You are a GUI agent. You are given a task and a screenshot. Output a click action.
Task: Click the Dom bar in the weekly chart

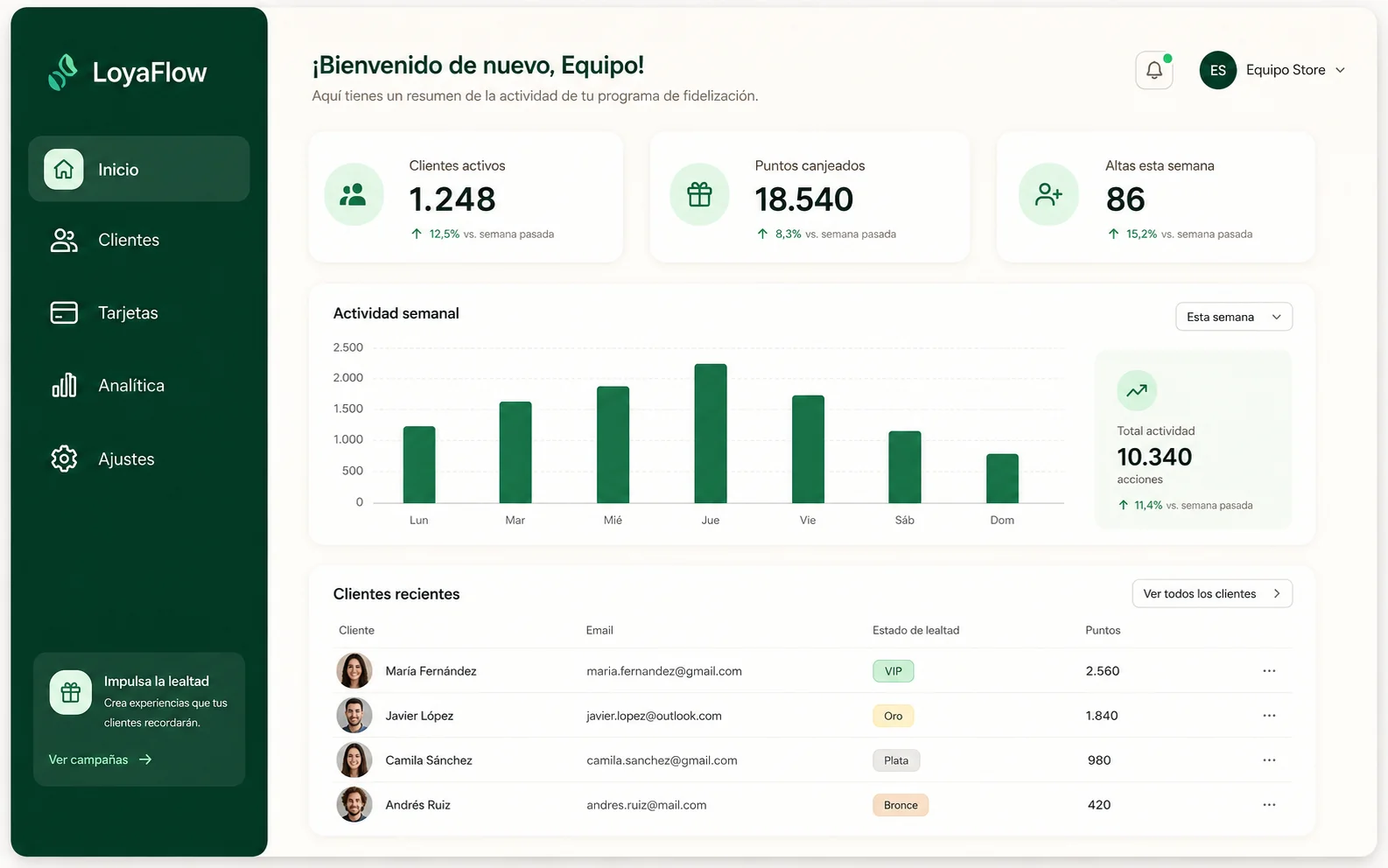(x=1002, y=479)
